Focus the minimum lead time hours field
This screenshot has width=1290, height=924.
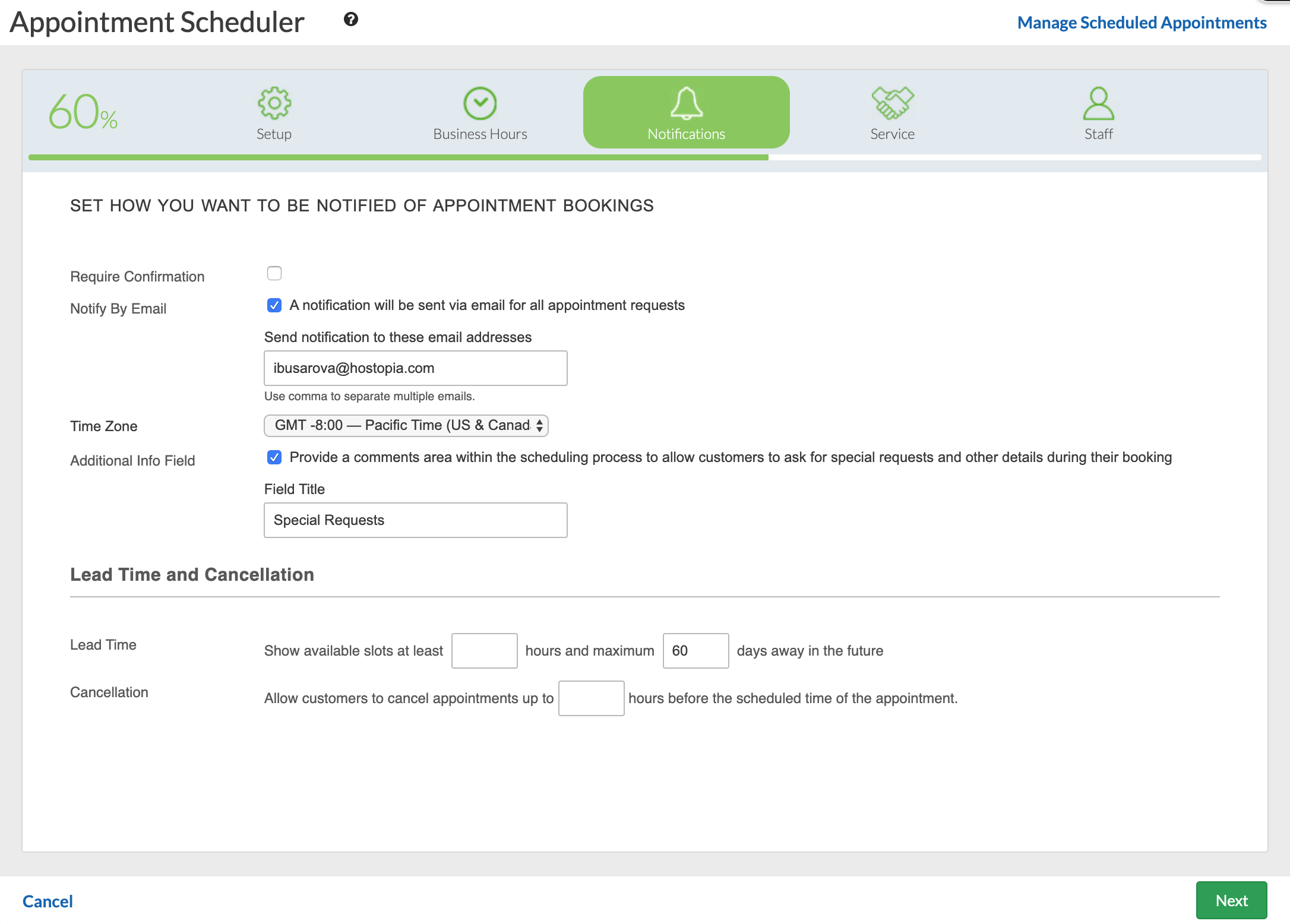point(484,651)
